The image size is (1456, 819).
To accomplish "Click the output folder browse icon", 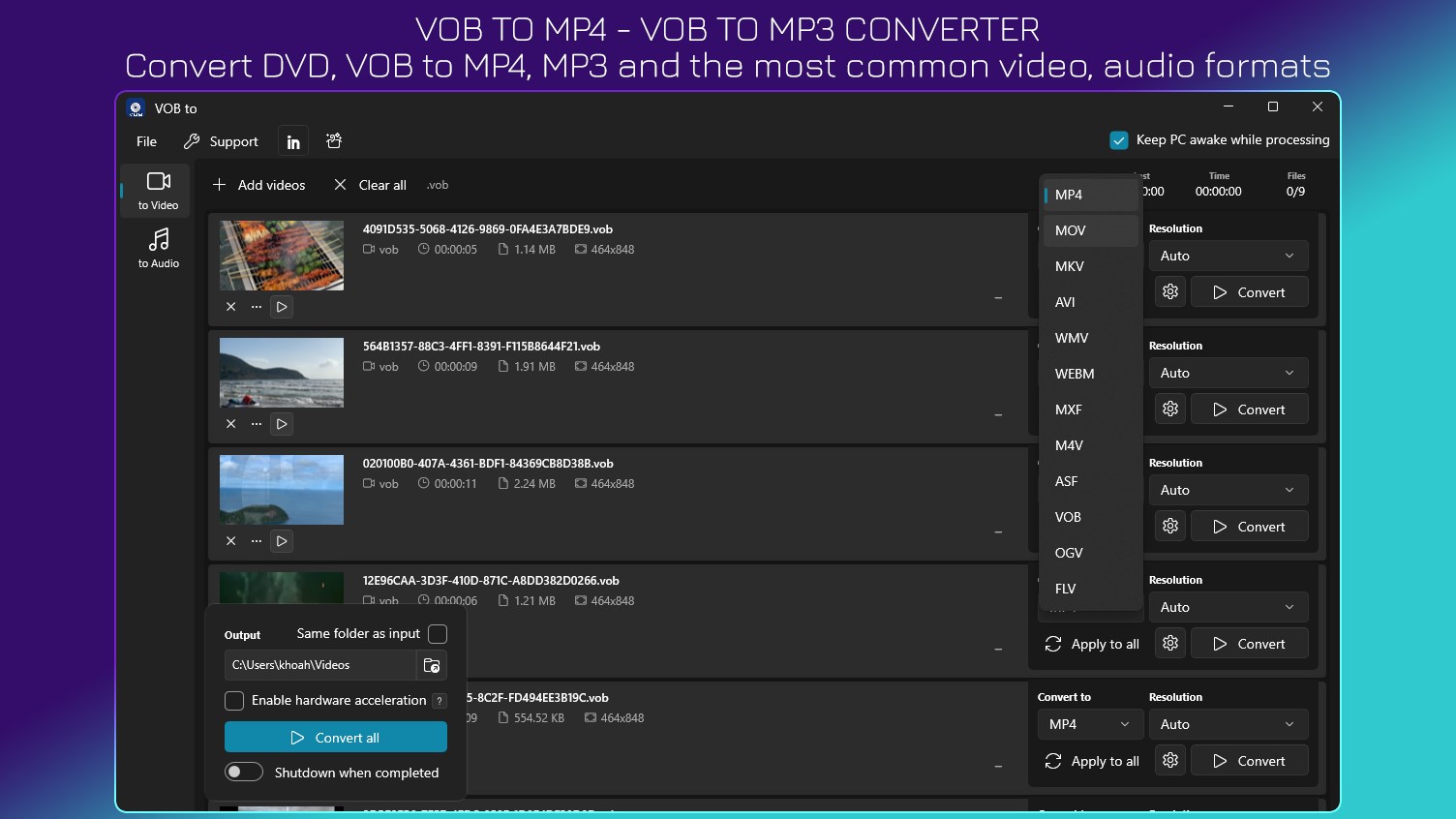I will coord(432,665).
